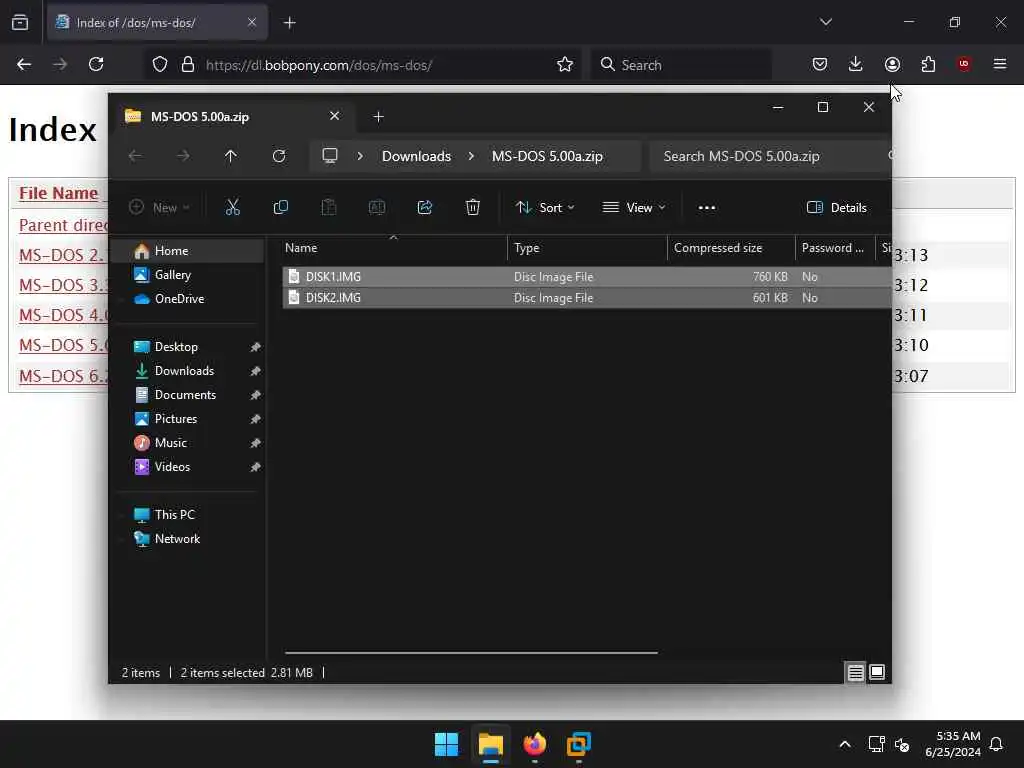Image resolution: width=1024 pixels, height=768 pixels.
Task: Click the This PC monitor icon in address bar
Action: pyautogui.click(x=330, y=156)
